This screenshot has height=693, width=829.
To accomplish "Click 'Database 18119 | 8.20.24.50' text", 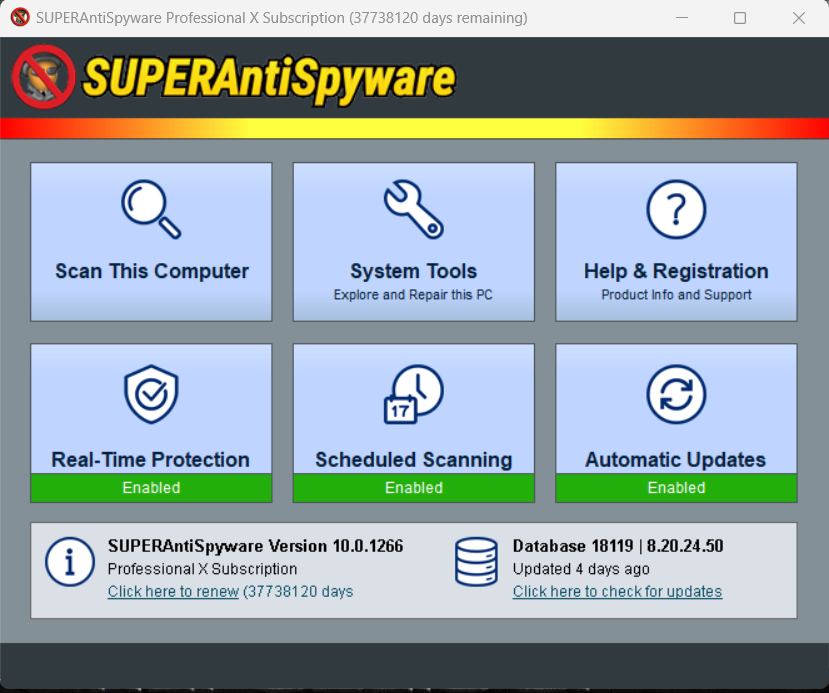I will (x=618, y=546).
